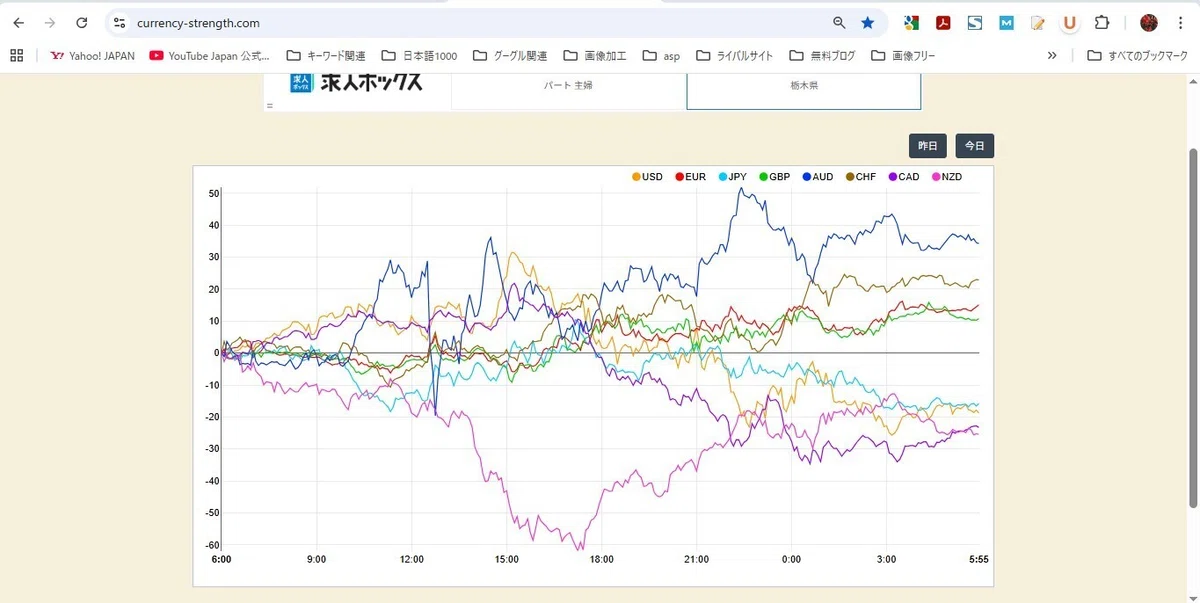Open the すべてのブックマーク folder

click(1137, 55)
